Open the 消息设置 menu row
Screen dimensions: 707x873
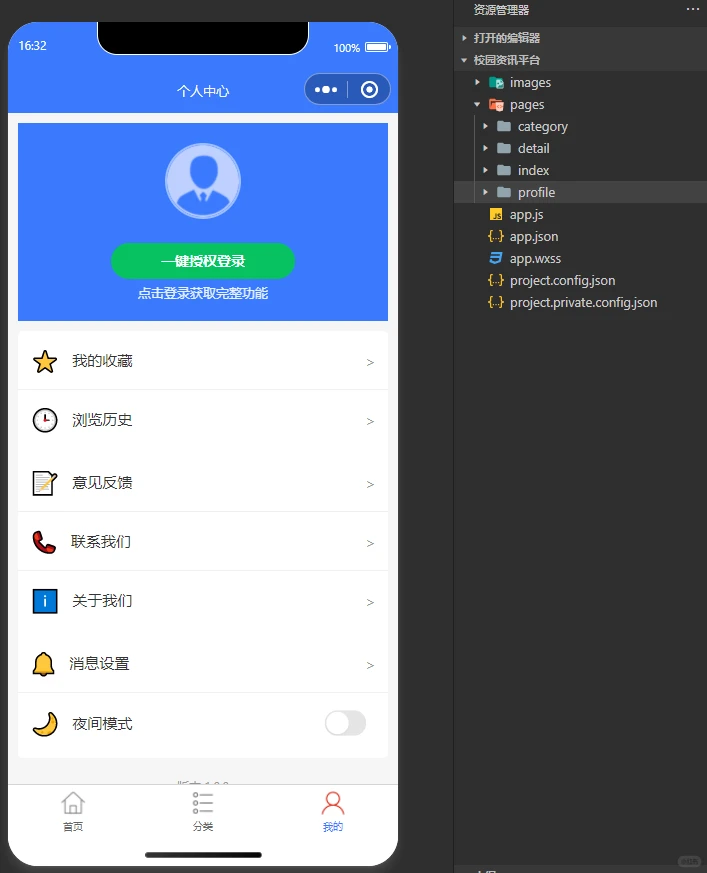click(203, 664)
